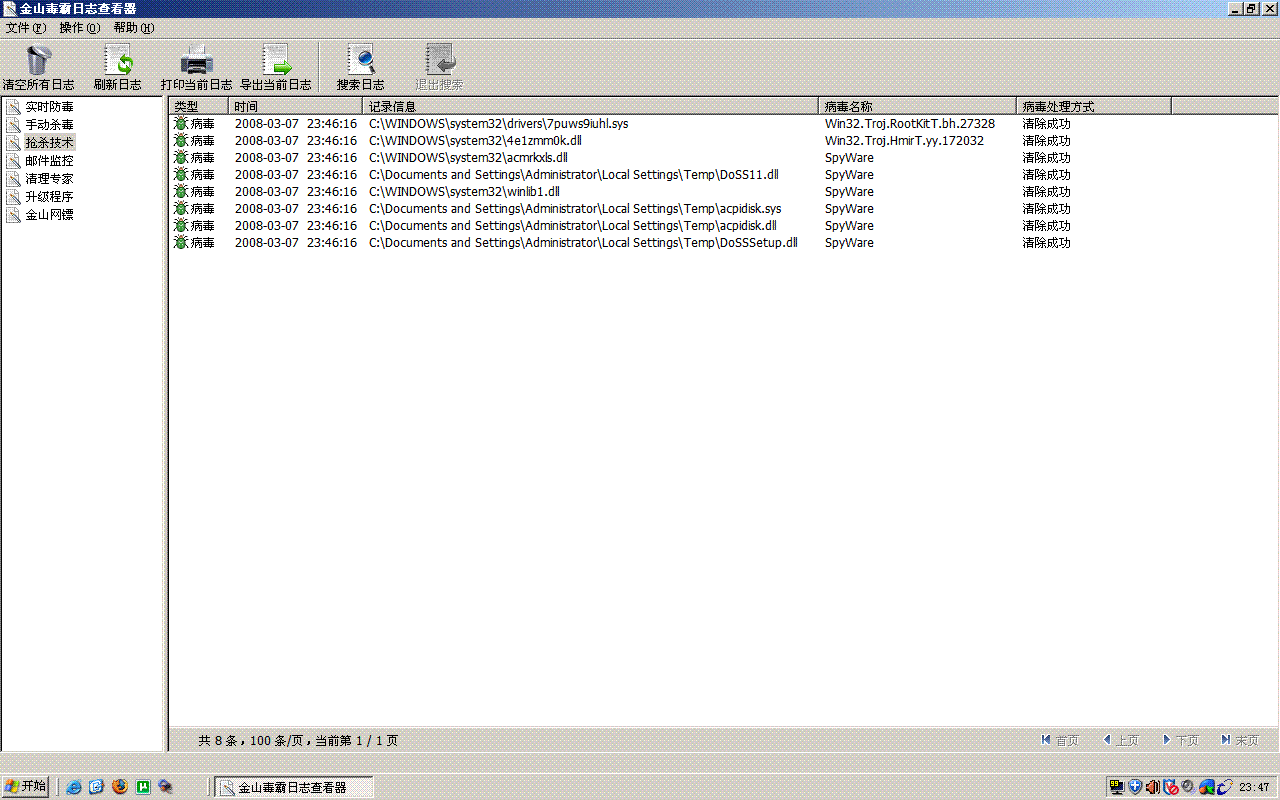Select bug icon of DoSS11.dll row
This screenshot has width=1280, height=800.
coord(181,175)
